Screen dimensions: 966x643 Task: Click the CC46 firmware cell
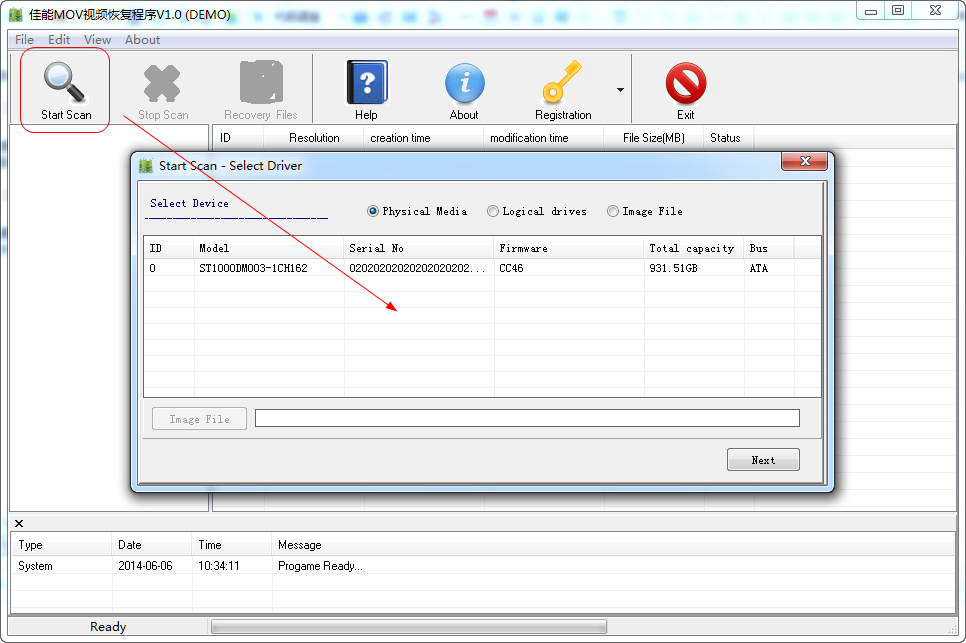coord(511,268)
